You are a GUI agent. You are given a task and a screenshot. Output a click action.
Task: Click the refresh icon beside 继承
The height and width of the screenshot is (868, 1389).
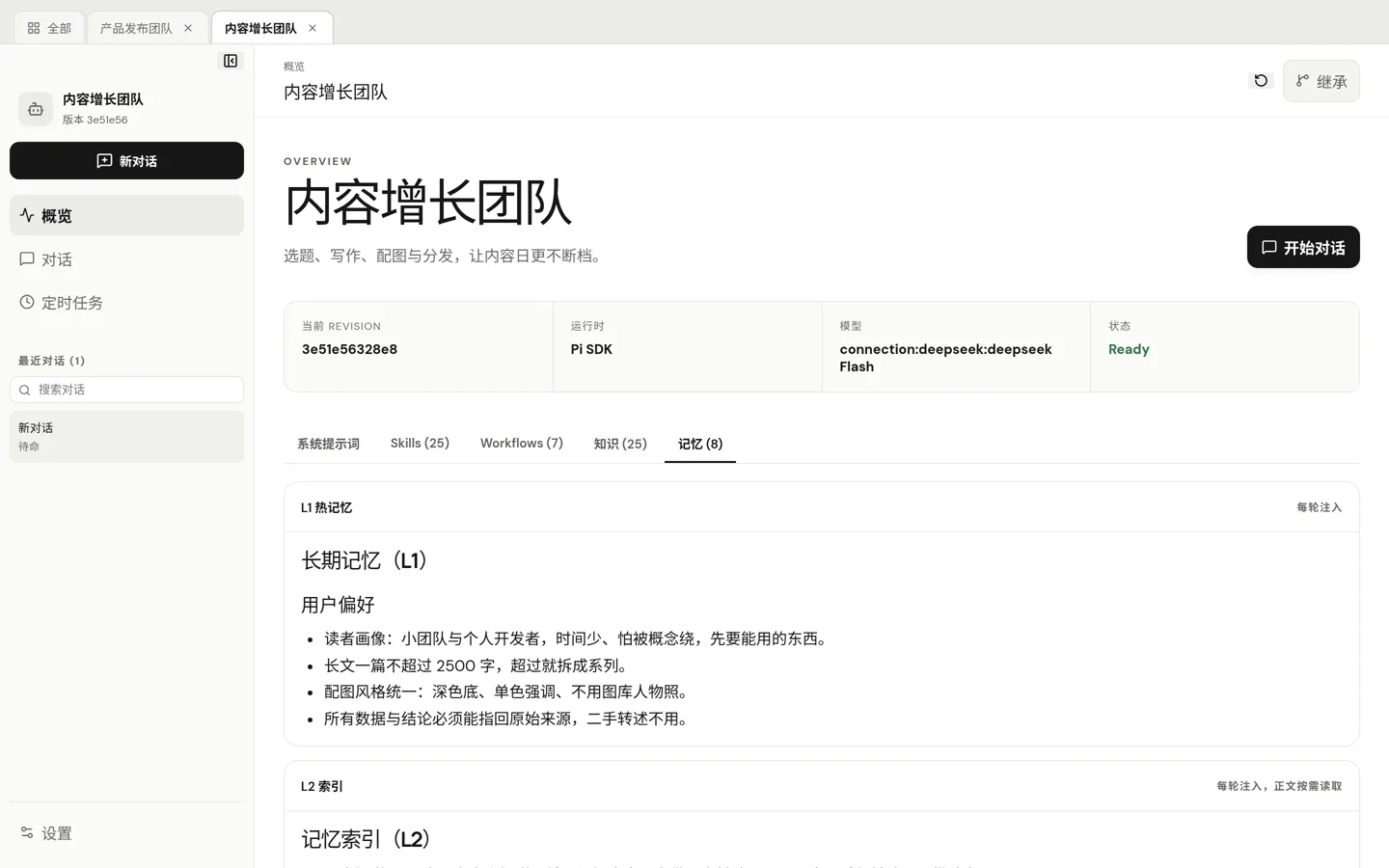coord(1261,81)
